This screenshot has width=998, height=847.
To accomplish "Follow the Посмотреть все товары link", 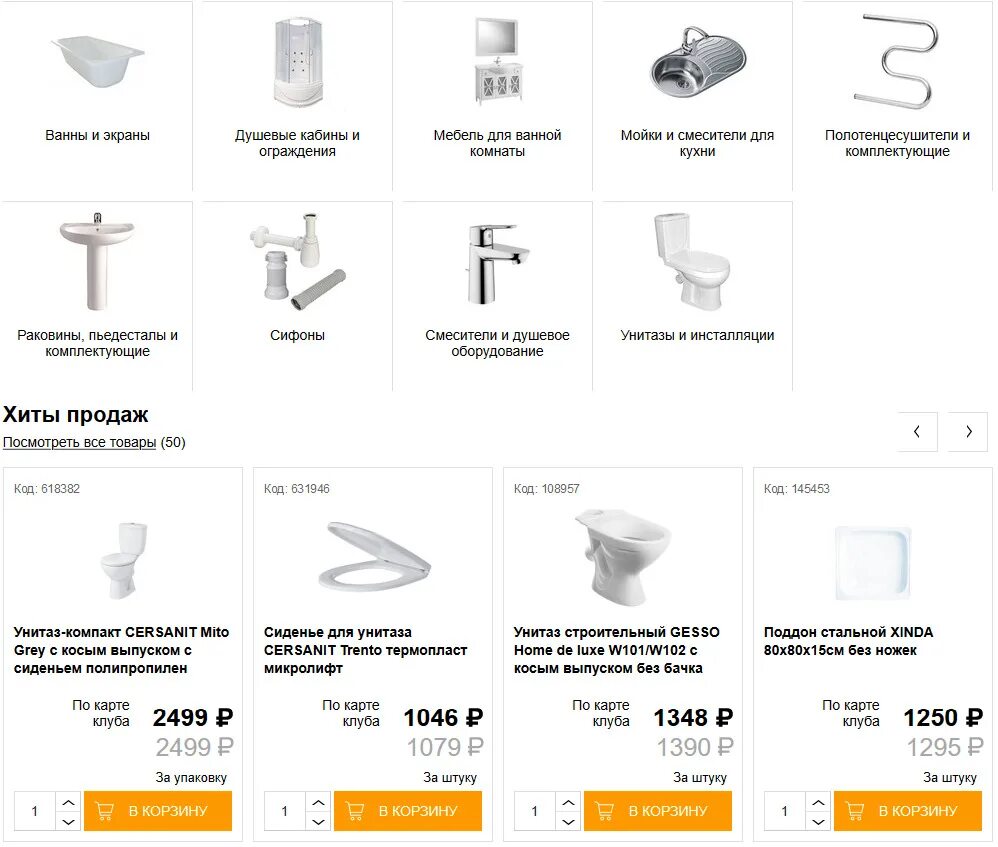I will (x=80, y=442).
